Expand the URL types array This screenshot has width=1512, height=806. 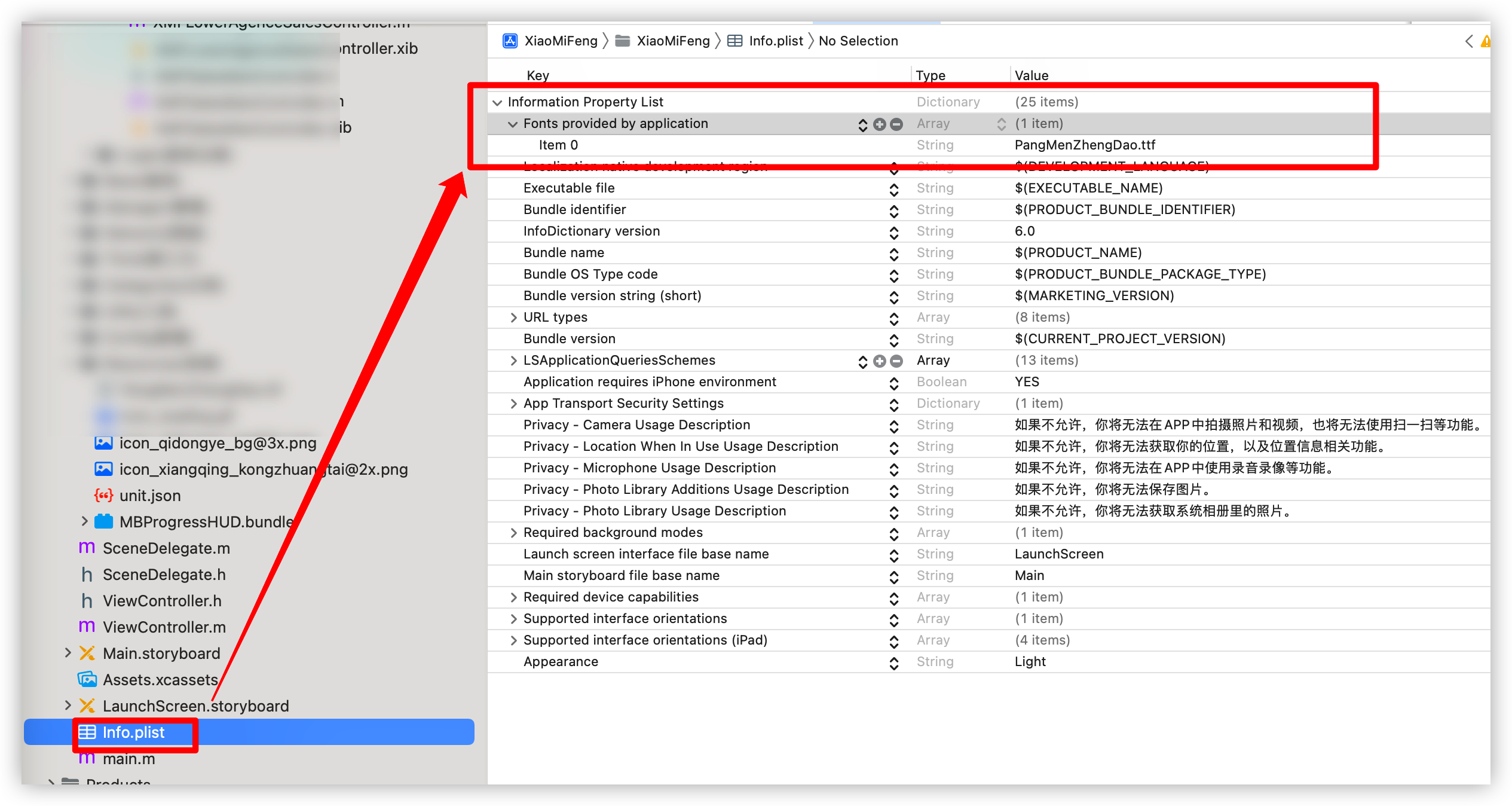tap(513, 317)
